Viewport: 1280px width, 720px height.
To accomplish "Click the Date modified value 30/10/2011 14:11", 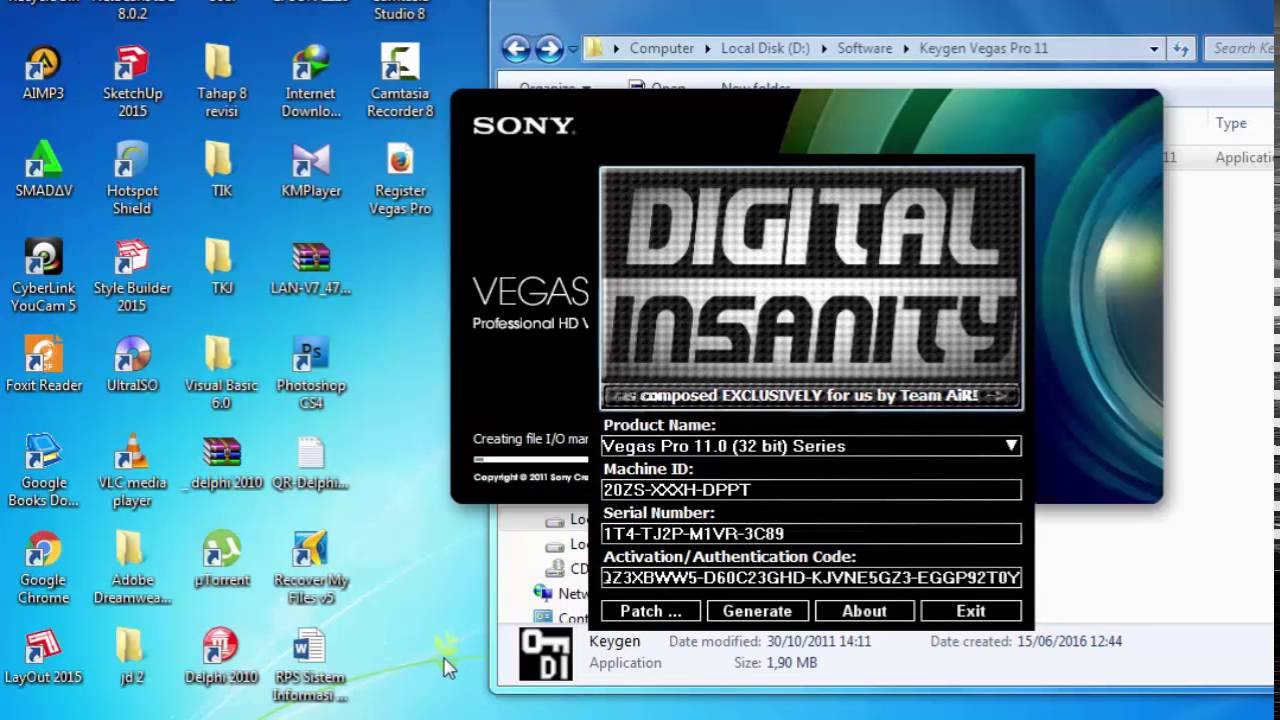I will pos(820,642).
